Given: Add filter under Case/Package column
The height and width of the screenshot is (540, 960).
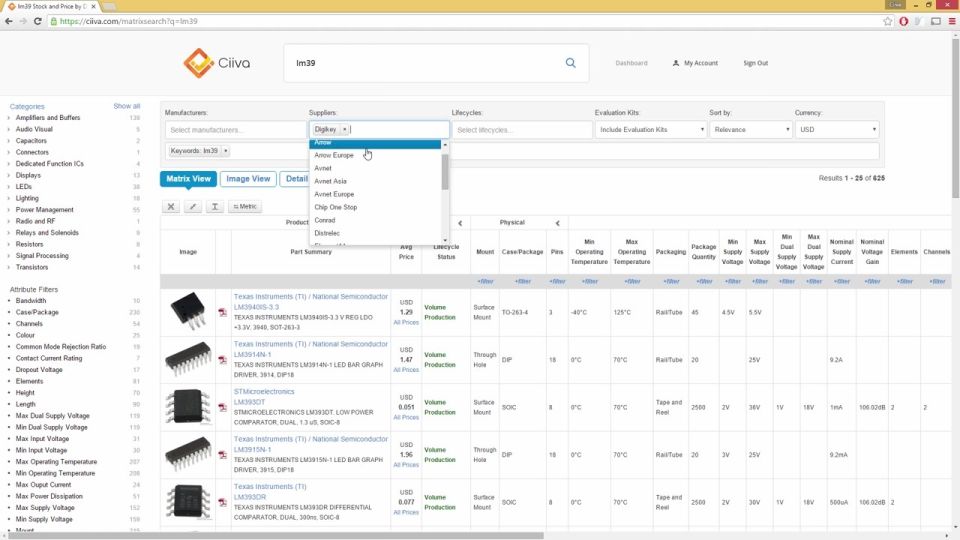Looking at the screenshot, I should click(x=522, y=282).
